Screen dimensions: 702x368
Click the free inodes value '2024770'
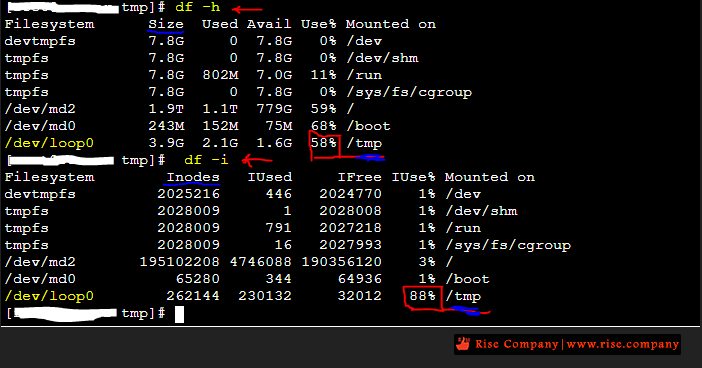pyautogui.click(x=350, y=194)
